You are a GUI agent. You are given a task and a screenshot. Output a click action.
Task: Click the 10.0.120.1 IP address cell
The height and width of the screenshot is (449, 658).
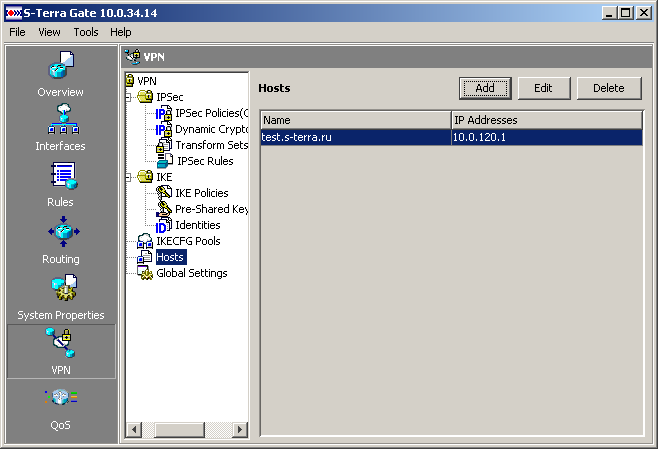tap(547, 137)
